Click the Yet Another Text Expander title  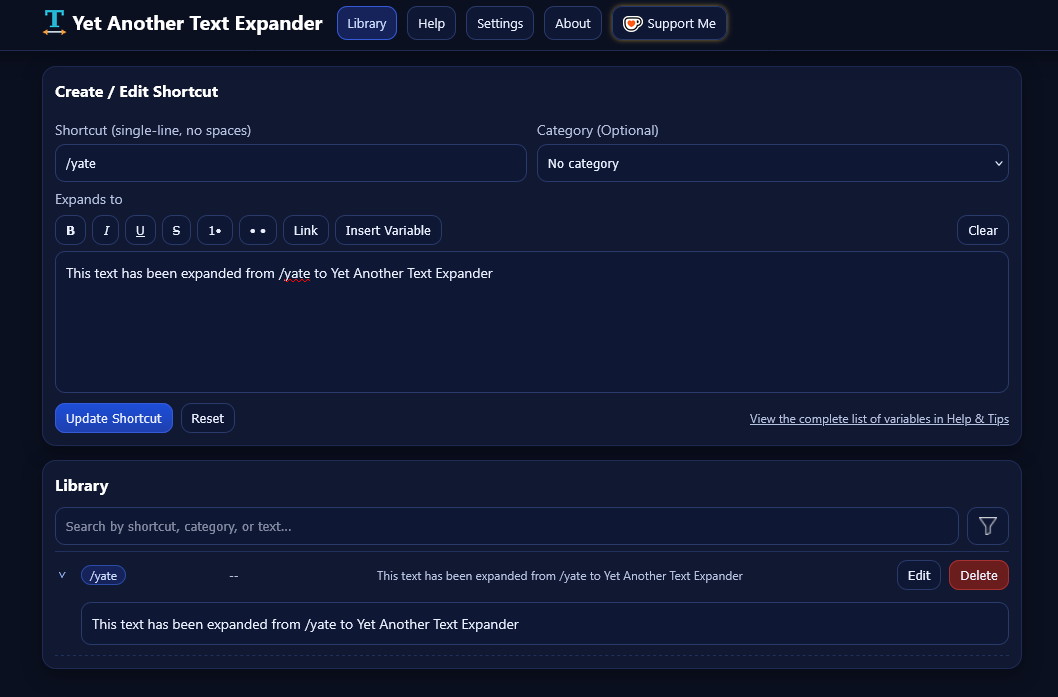(x=197, y=23)
